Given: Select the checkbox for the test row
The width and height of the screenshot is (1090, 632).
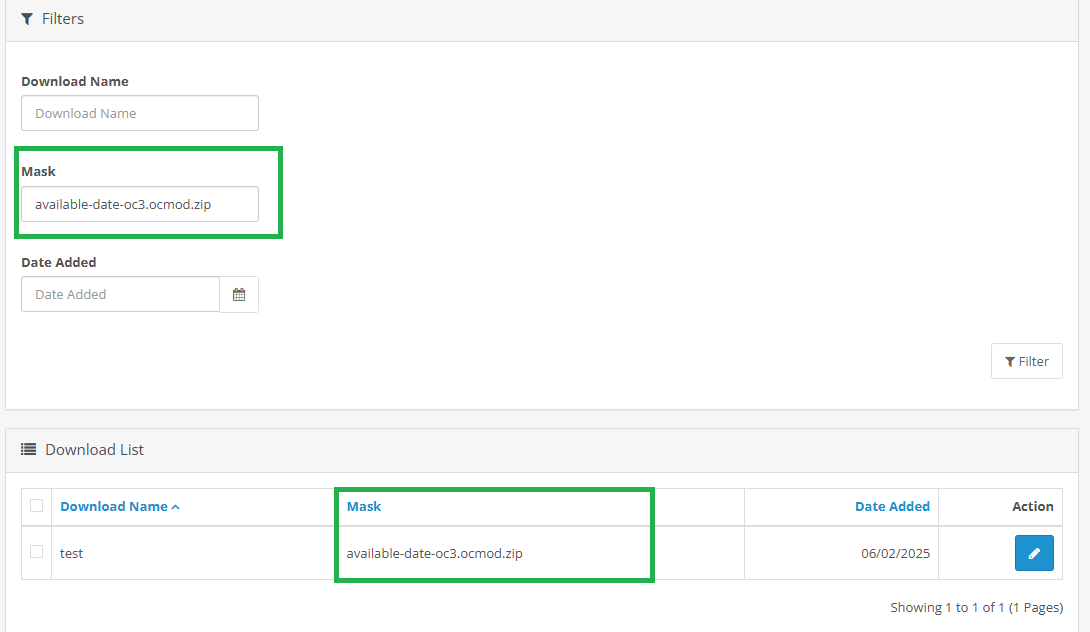Looking at the screenshot, I should point(37,552).
